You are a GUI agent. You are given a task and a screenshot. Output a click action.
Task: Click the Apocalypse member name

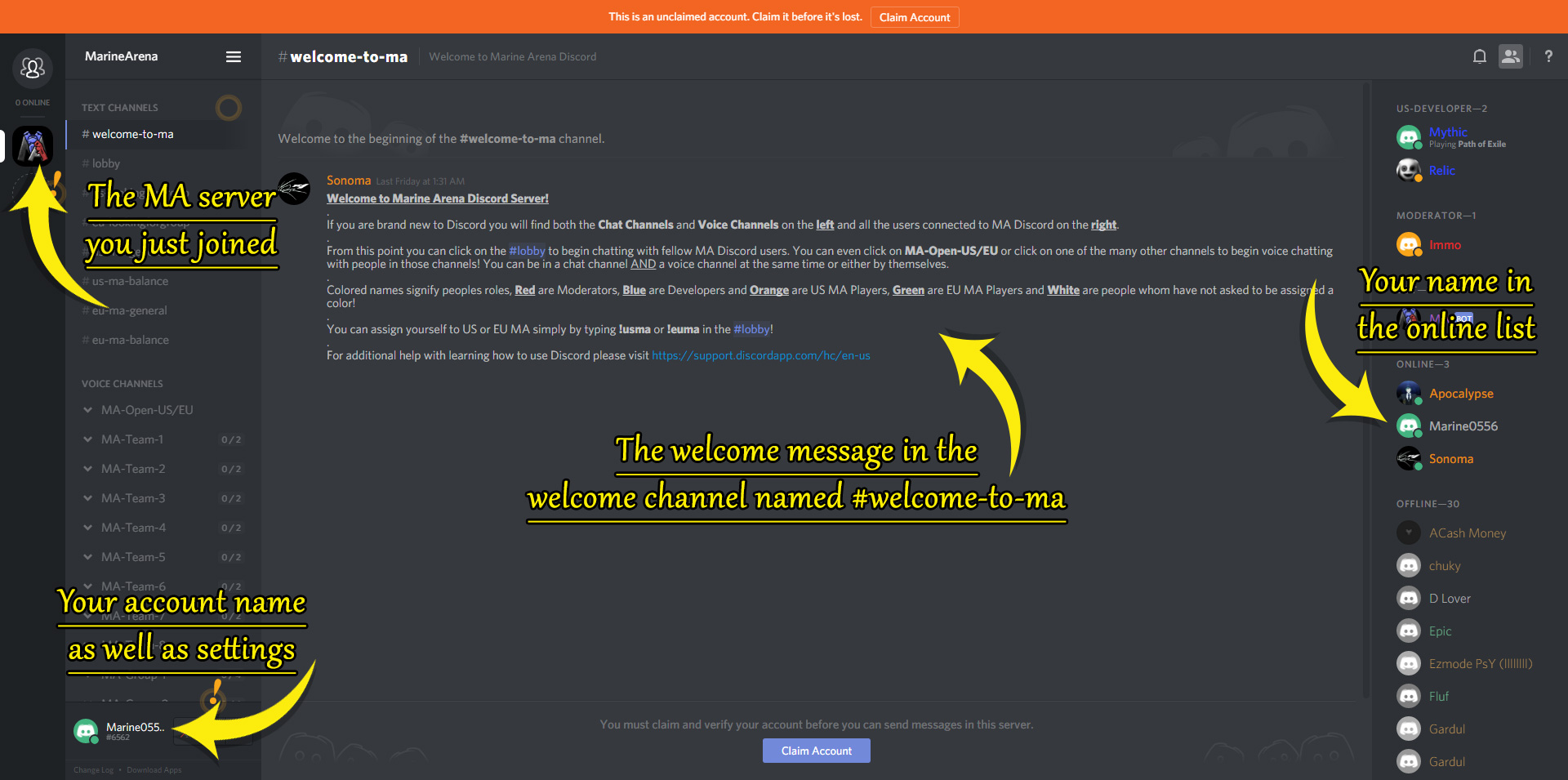pyautogui.click(x=1461, y=393)
